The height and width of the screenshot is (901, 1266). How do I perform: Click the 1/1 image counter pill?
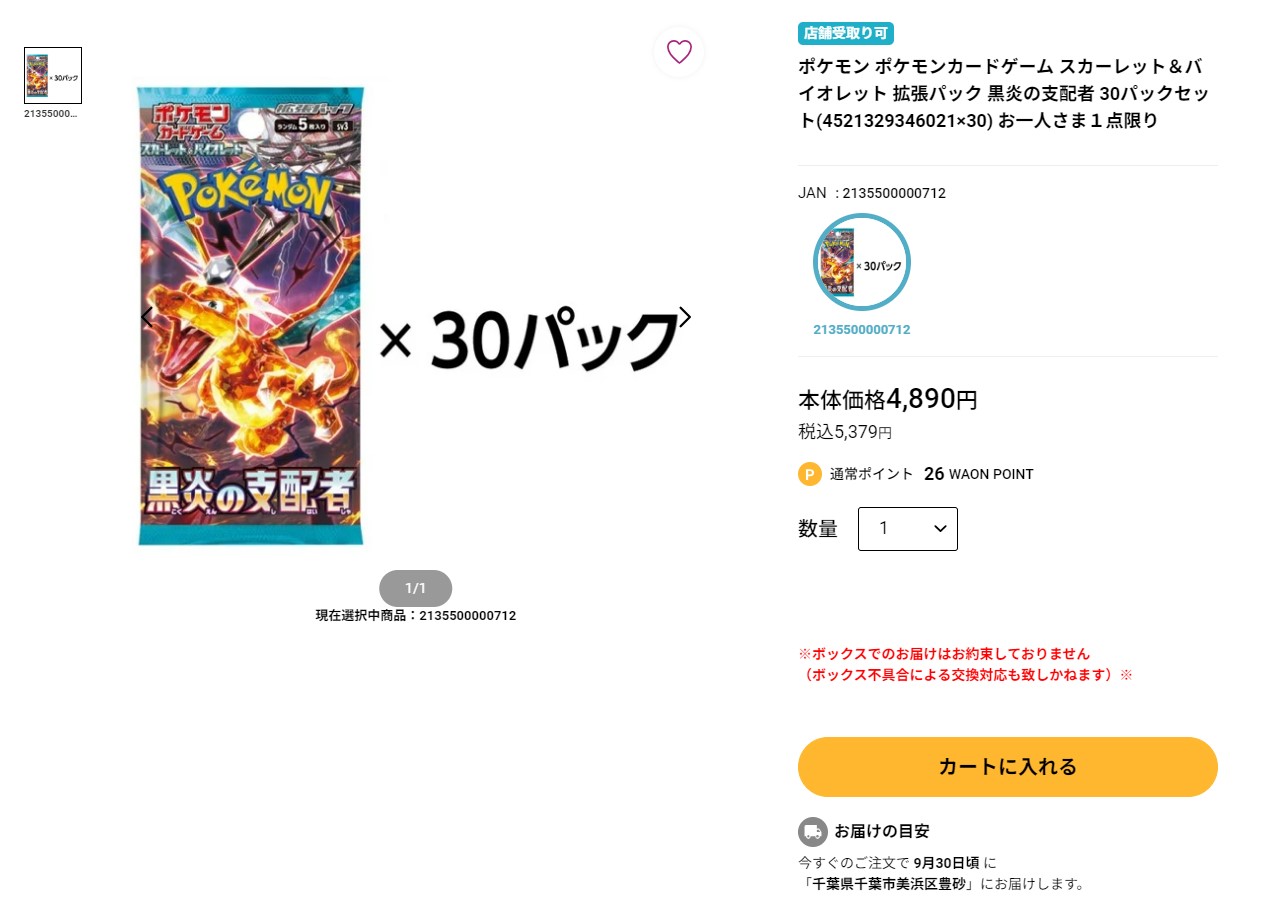pos(416,588)
